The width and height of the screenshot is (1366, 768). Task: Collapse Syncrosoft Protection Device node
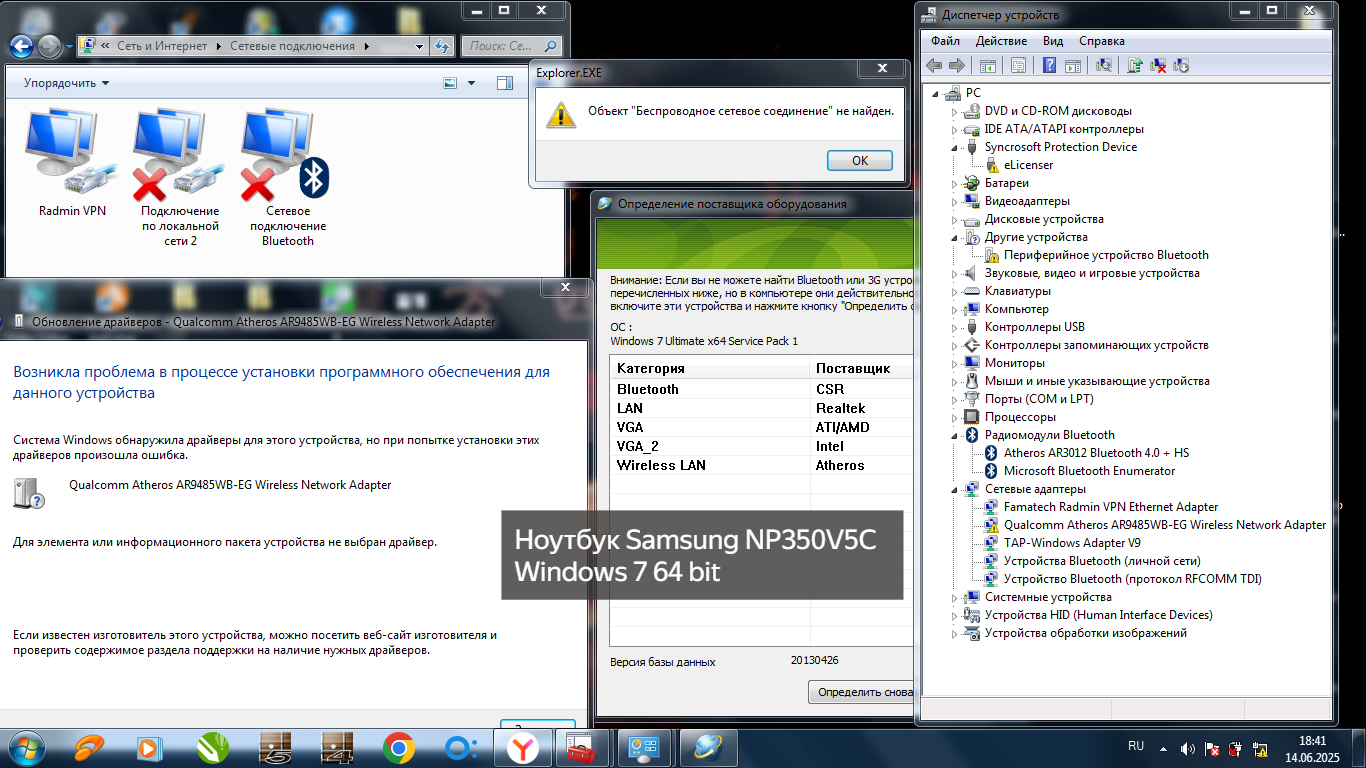pyautogui.click(x=954, y=147)
